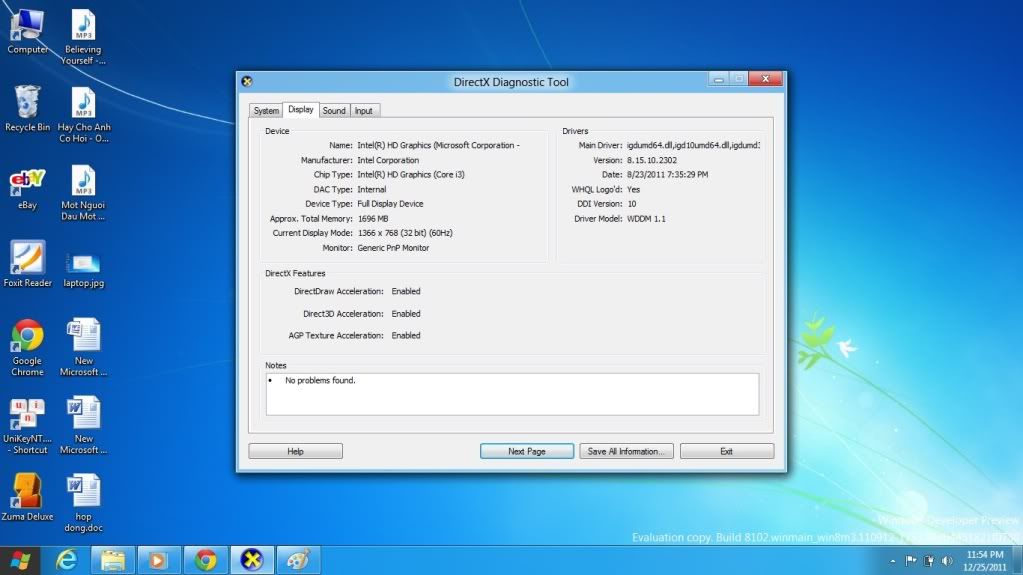Close the DirectX Diagnostic Tool window
The image size is (1023, 575).
[766, 79]
